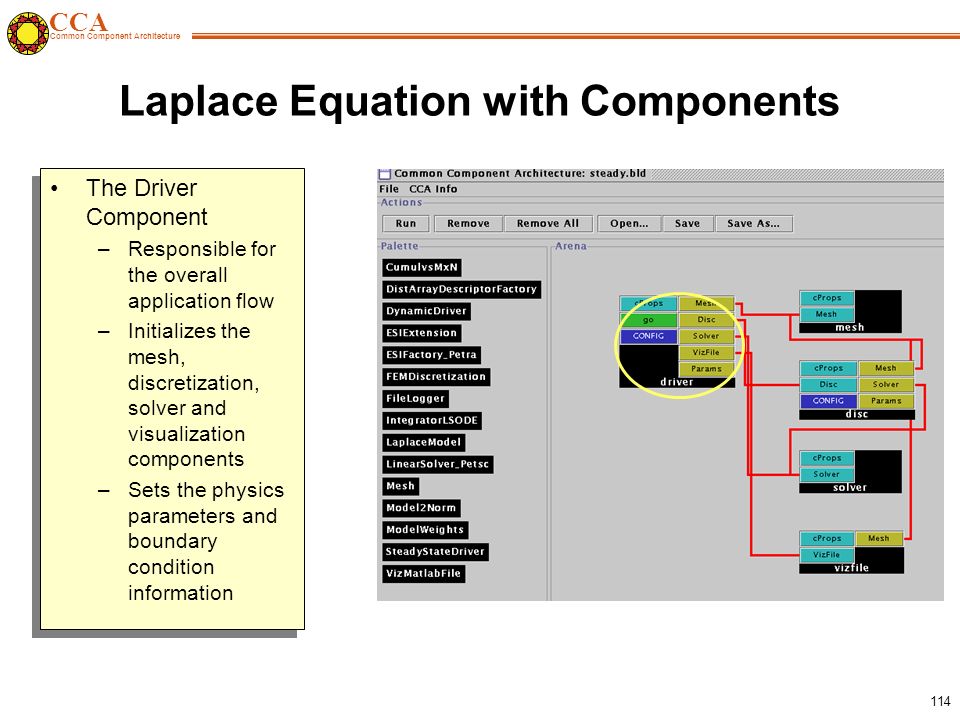
Task: Click the driver's VizFile uses port
Action: 706,353
